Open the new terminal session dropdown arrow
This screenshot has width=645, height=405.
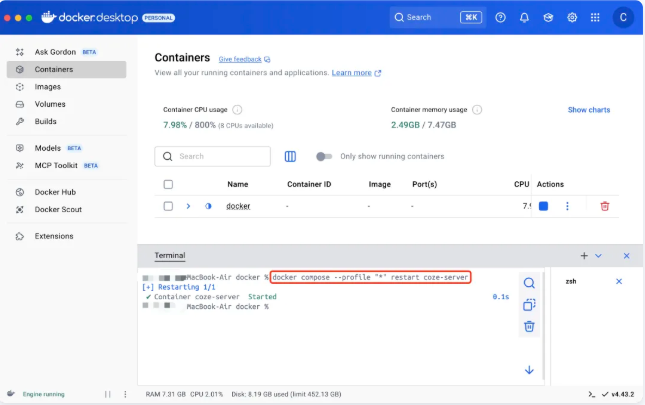(599, 256)
